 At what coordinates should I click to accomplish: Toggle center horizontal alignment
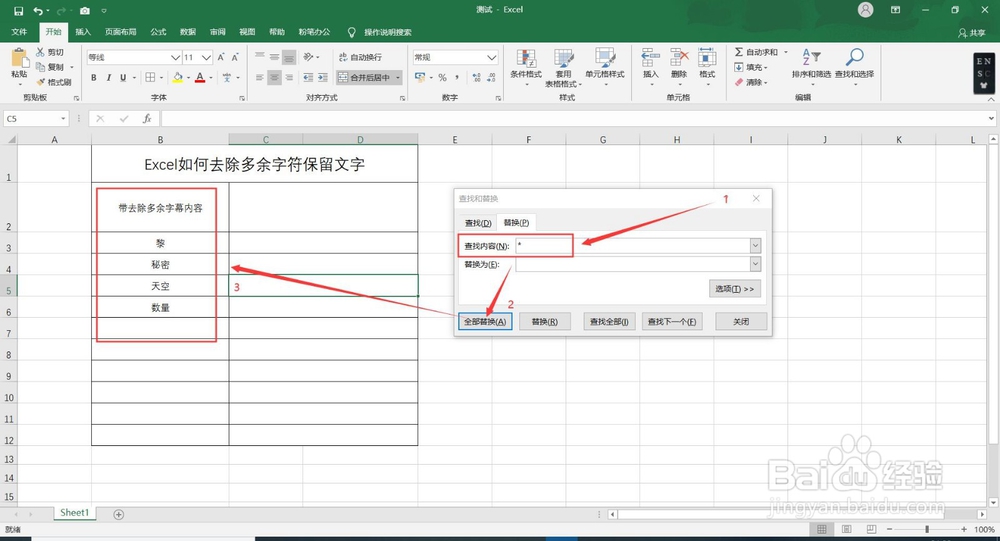[x=274, y=77]
